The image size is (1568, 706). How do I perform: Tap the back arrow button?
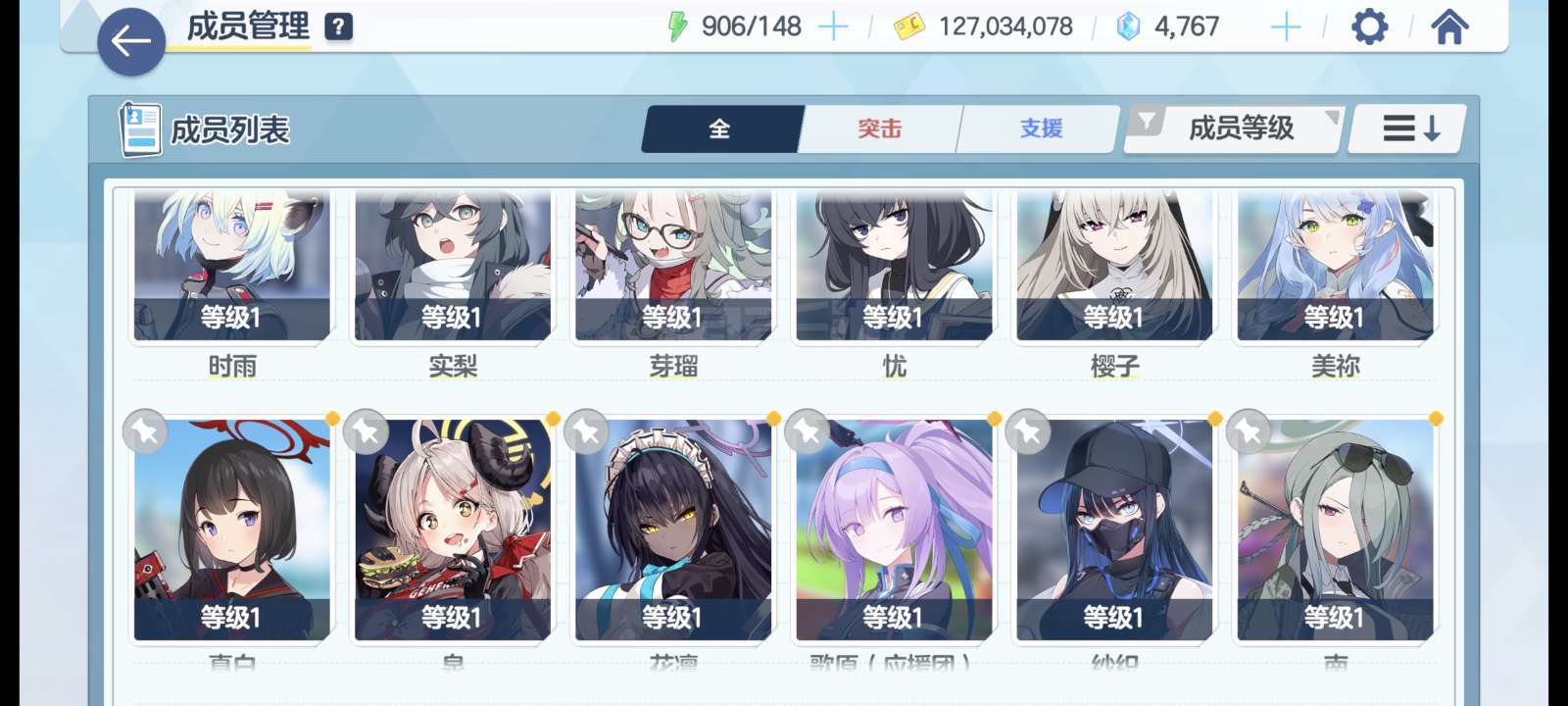(131, 42)
